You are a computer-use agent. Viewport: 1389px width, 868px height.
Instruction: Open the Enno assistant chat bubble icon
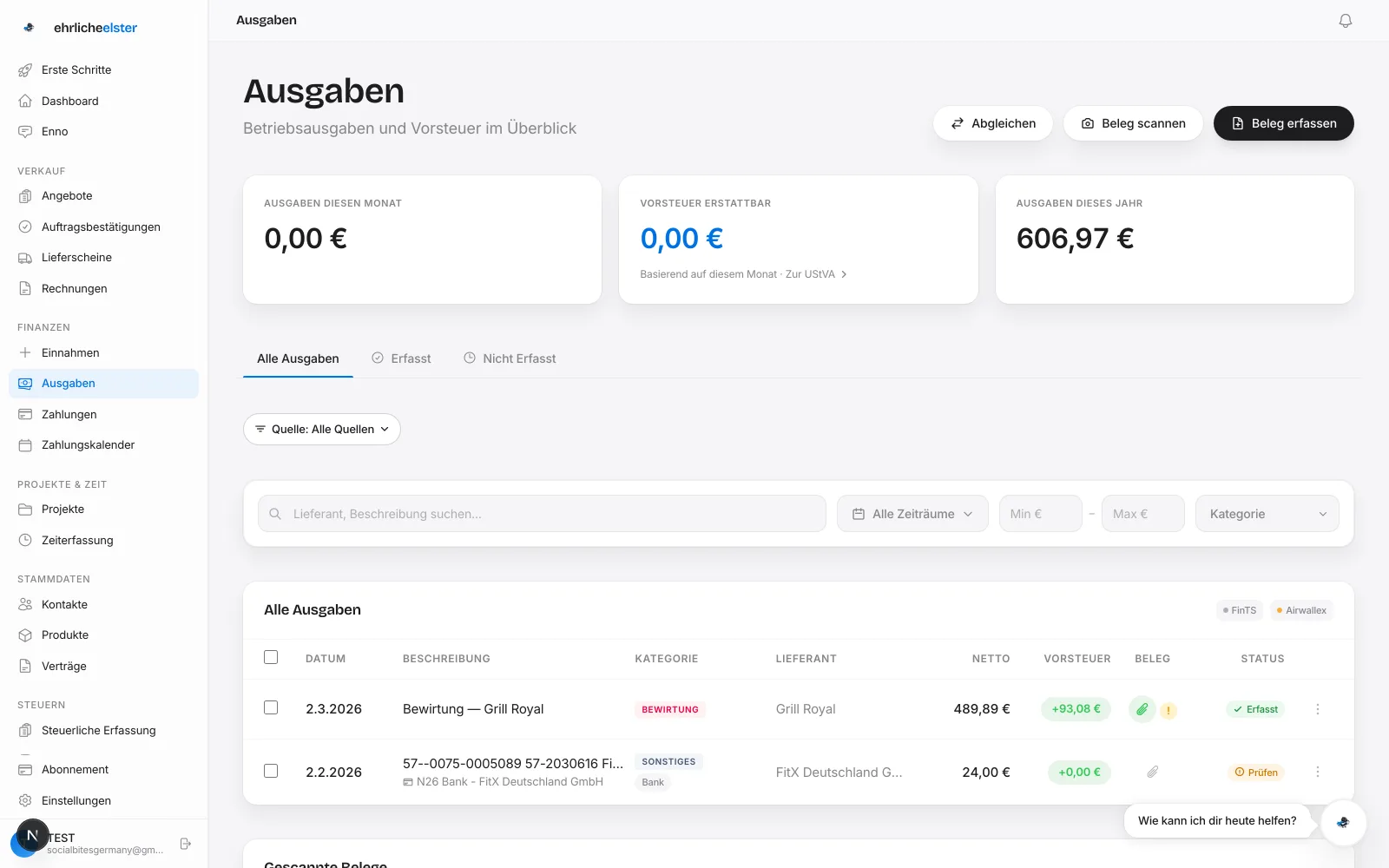[1343, 822]
